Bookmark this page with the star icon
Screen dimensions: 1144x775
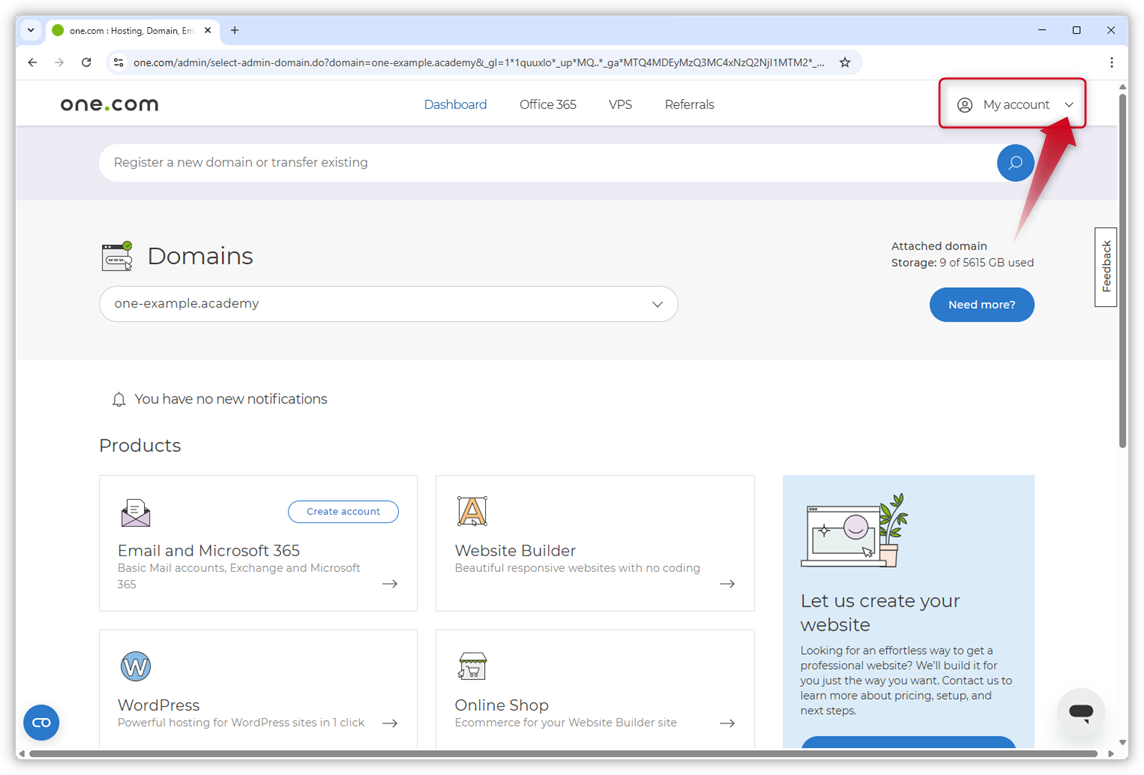coord(845,62)
